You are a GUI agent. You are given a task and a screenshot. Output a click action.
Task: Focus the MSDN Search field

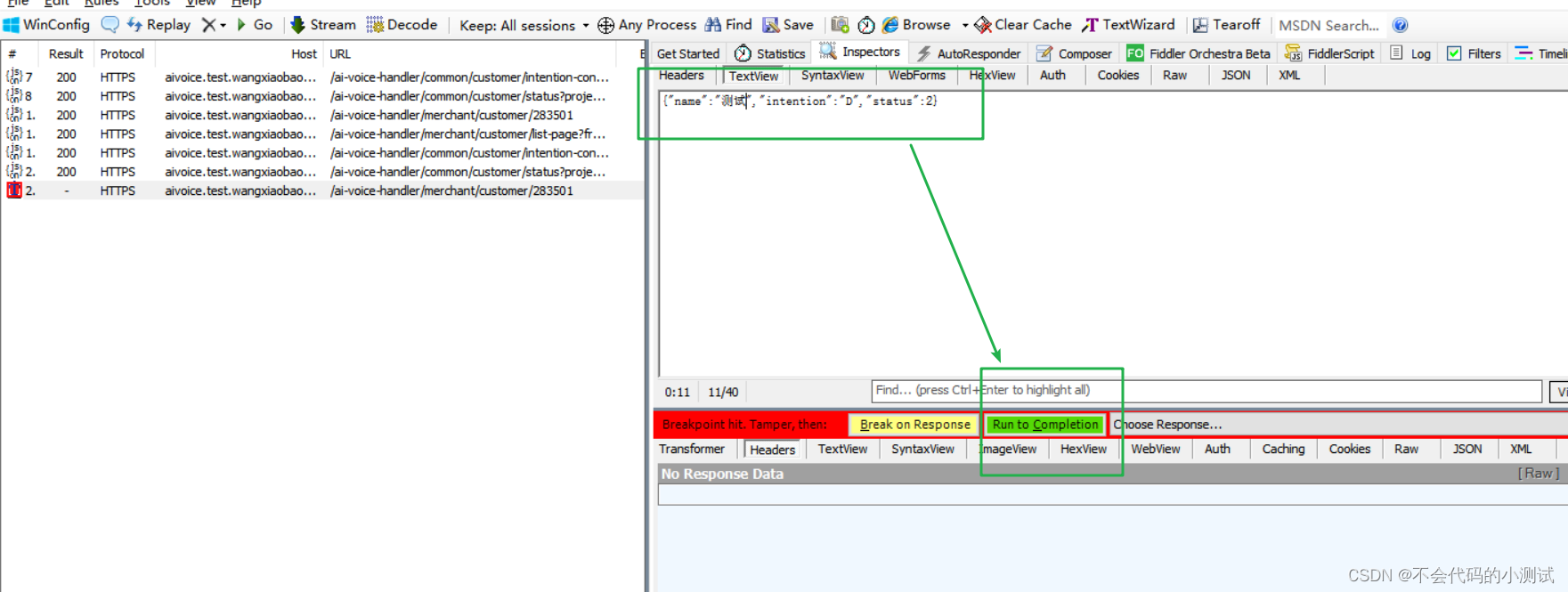(1328, 25)
